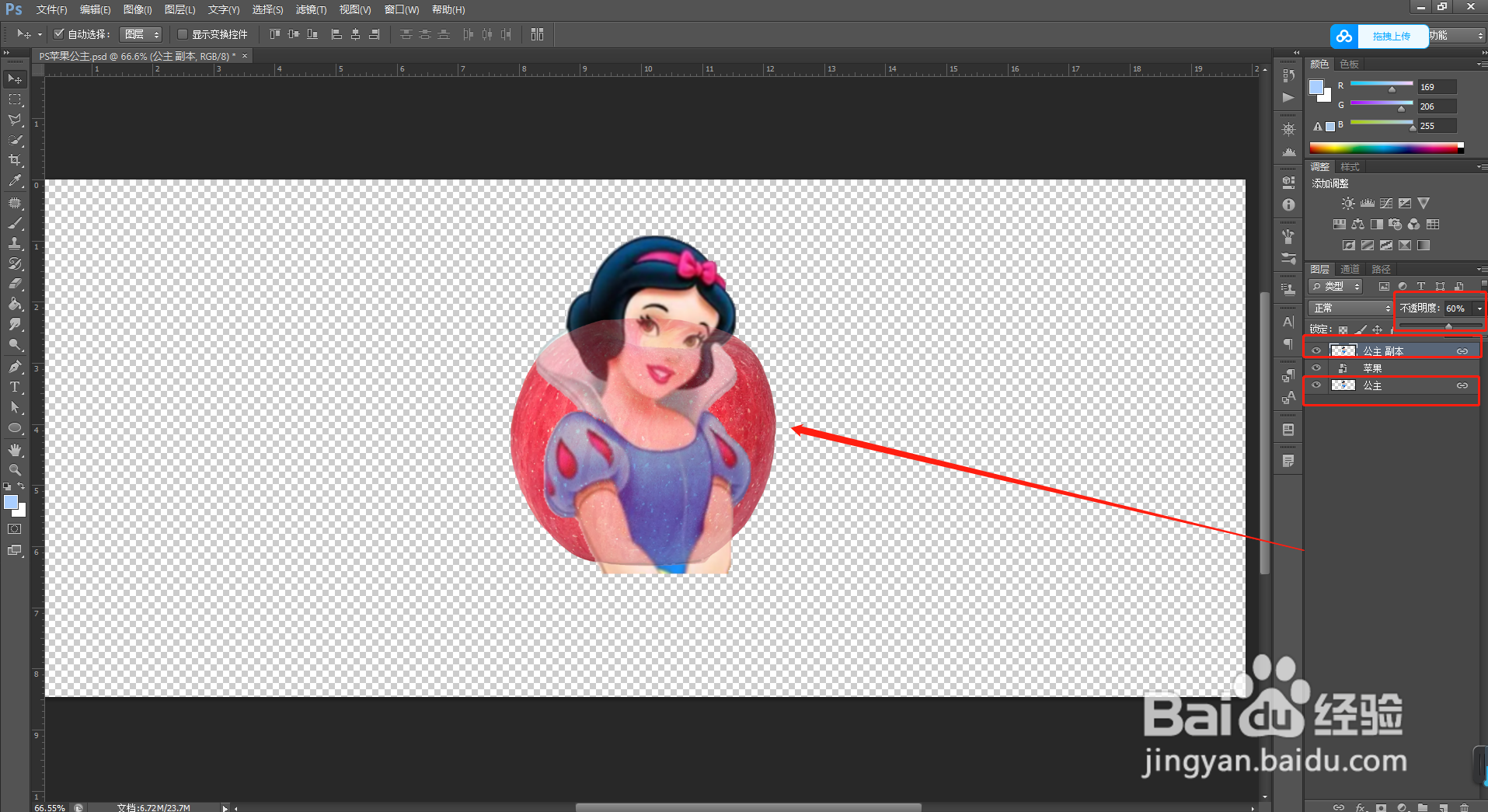Hide the 苹果 layer

tap(1316, 368)
